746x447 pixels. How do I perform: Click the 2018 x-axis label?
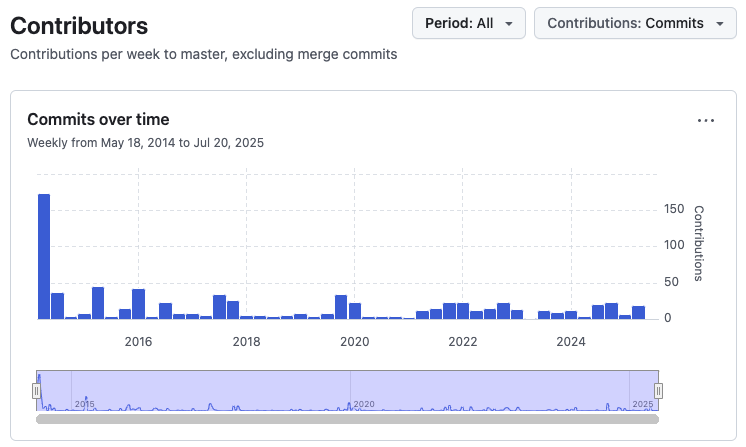click(246, 342)
